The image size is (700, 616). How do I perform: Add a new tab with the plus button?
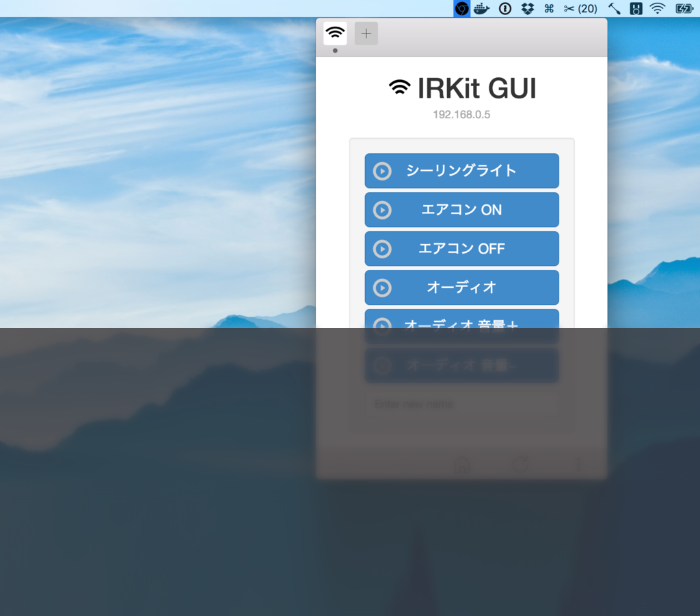coord(366,33)
